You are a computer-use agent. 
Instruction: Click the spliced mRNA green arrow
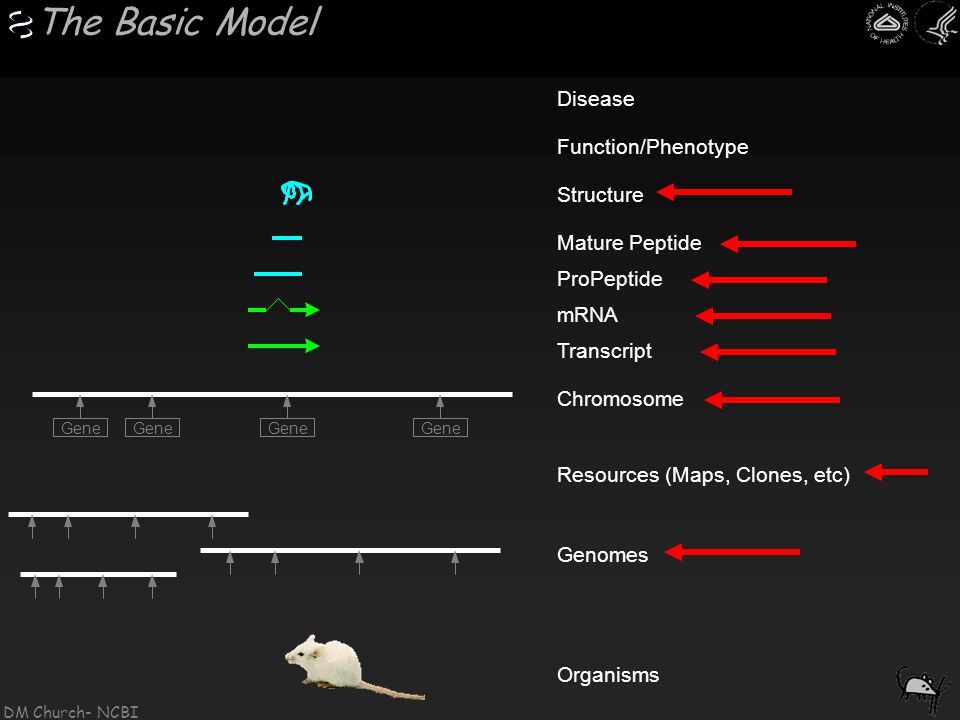point(283,308)
